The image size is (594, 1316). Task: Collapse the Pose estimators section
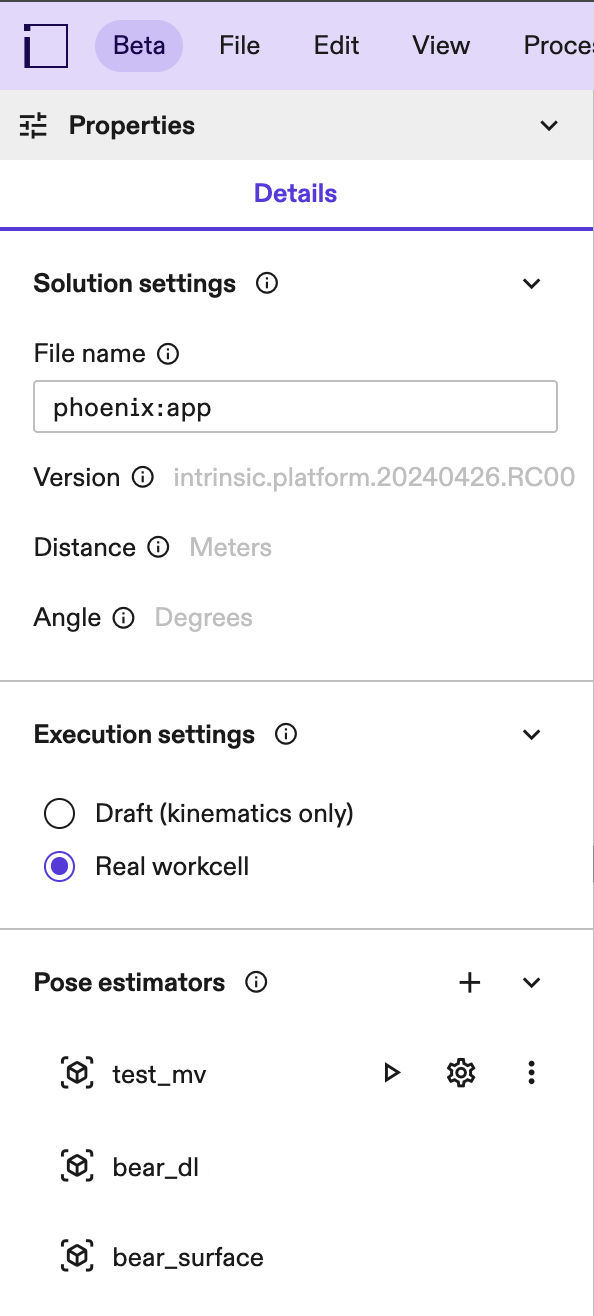531,982
